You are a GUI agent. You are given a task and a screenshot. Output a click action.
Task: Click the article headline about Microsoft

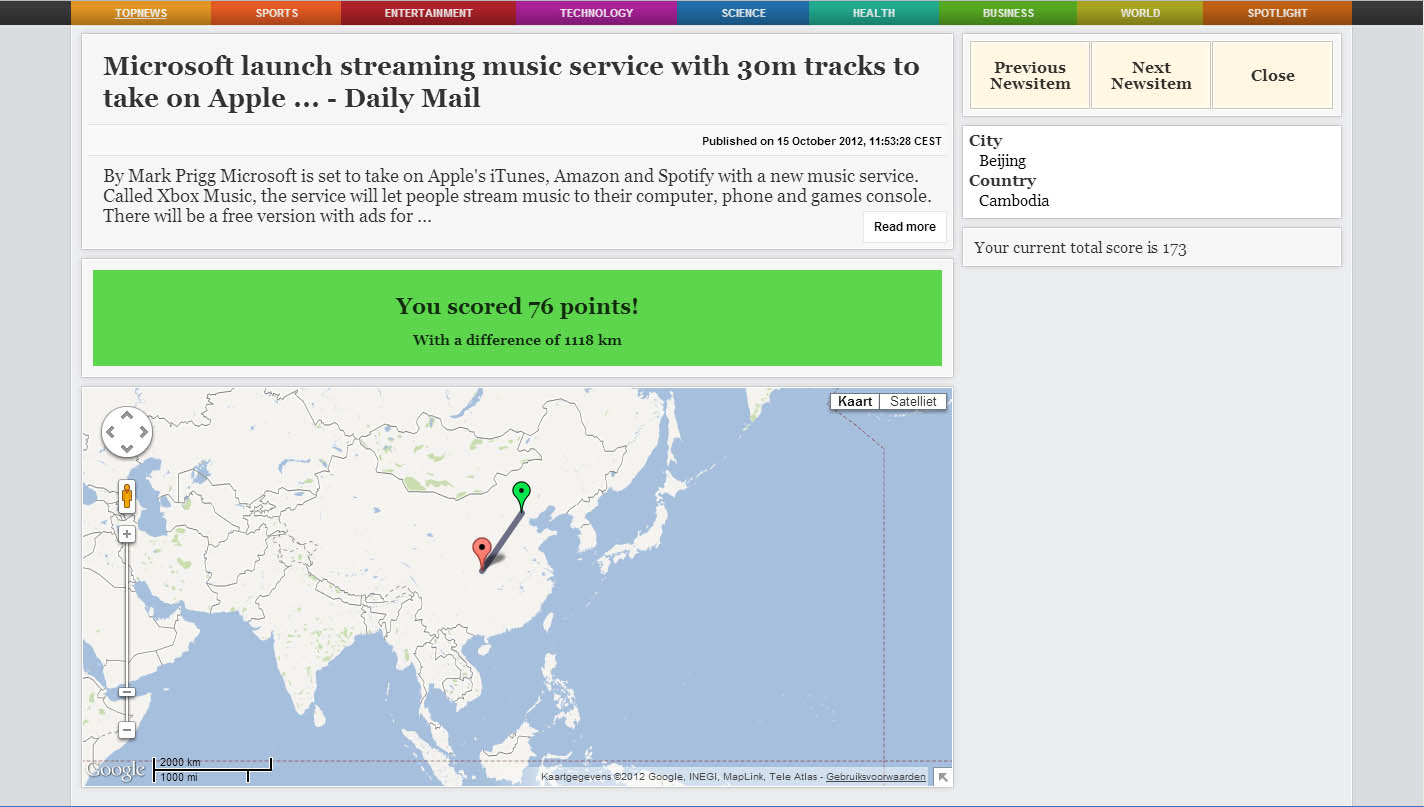pyautogui.click(x=511, y=82)
